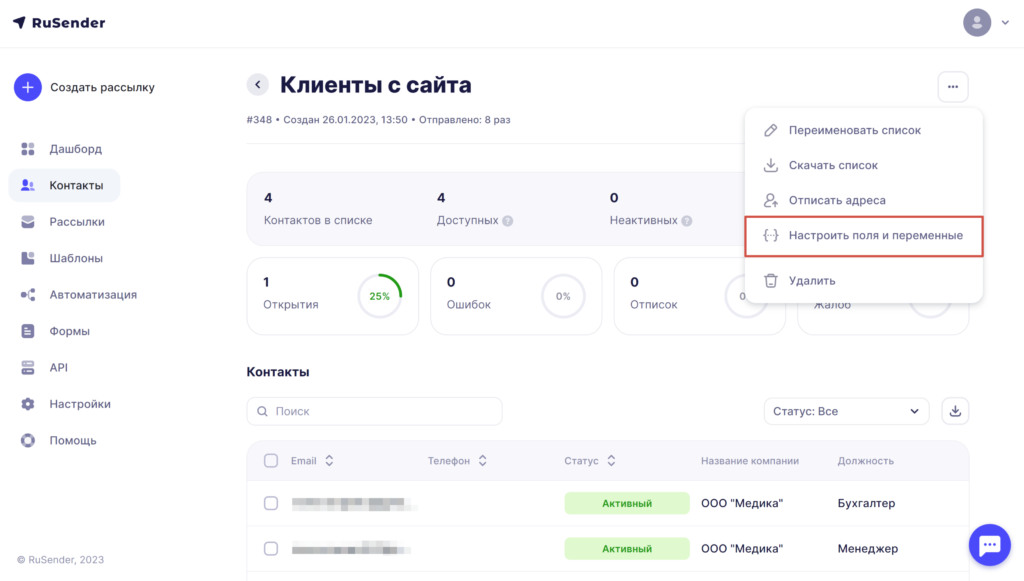Toggle the select-all checkbox in the table header
This screenshot has height=581, width=1024.
[x=271, y=461]
